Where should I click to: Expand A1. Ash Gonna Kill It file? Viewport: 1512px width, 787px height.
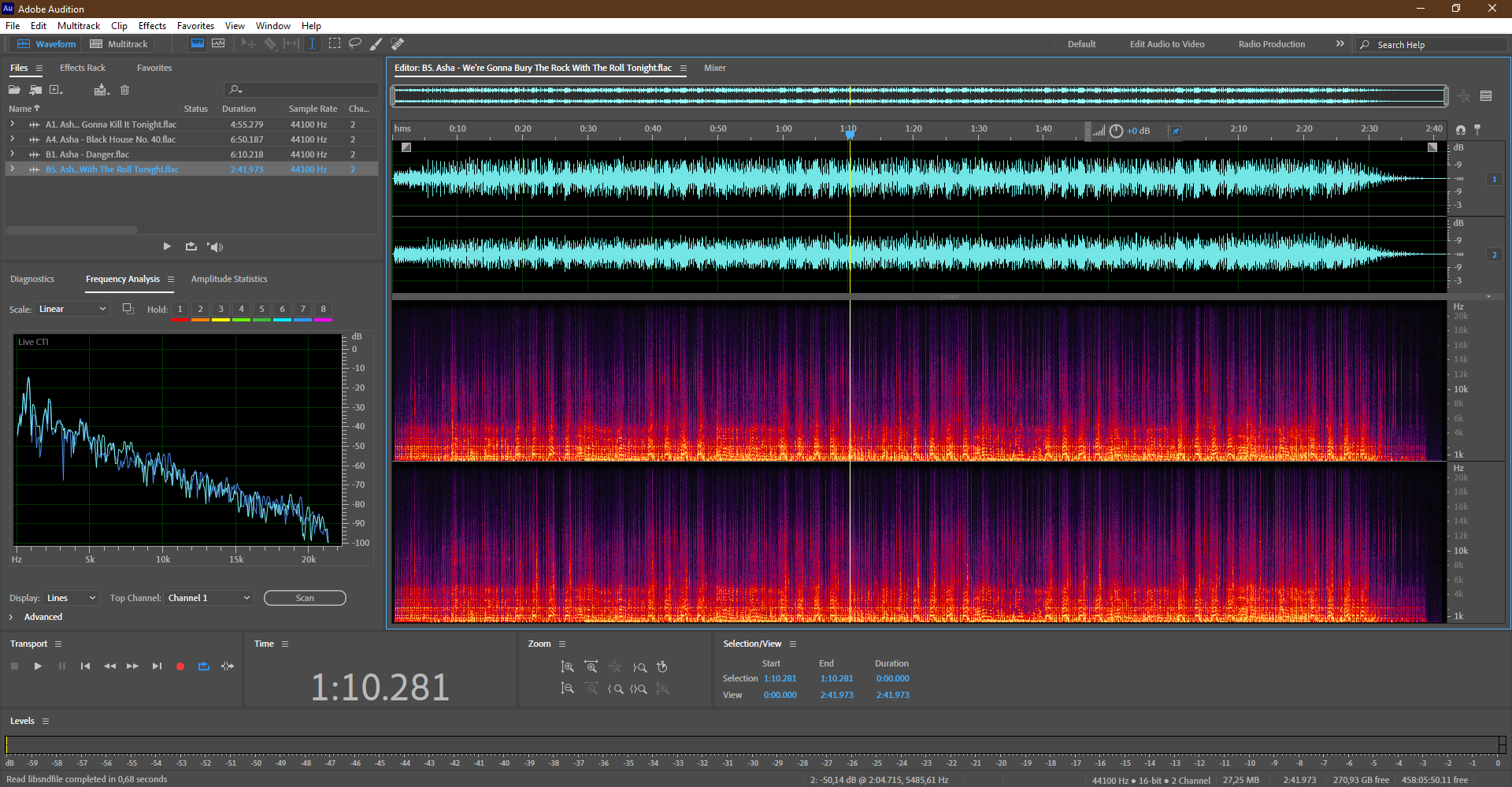coord(12,124)
